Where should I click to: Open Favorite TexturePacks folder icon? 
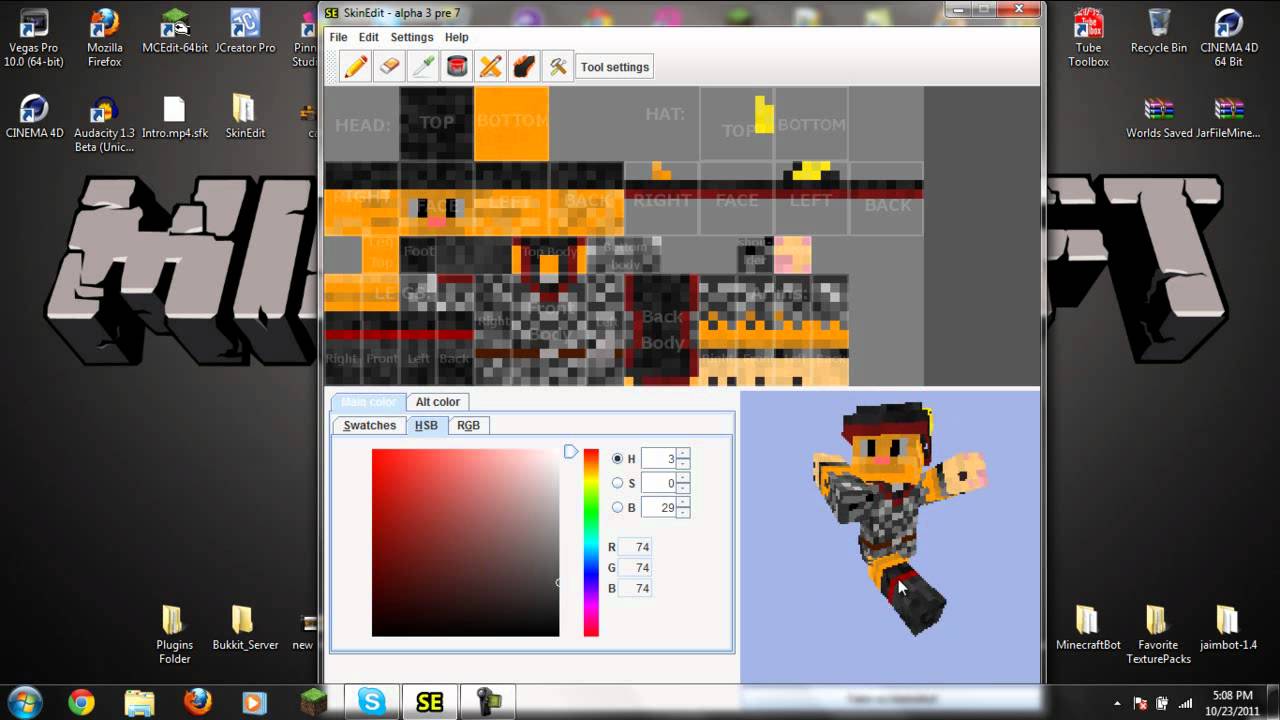1158,635
